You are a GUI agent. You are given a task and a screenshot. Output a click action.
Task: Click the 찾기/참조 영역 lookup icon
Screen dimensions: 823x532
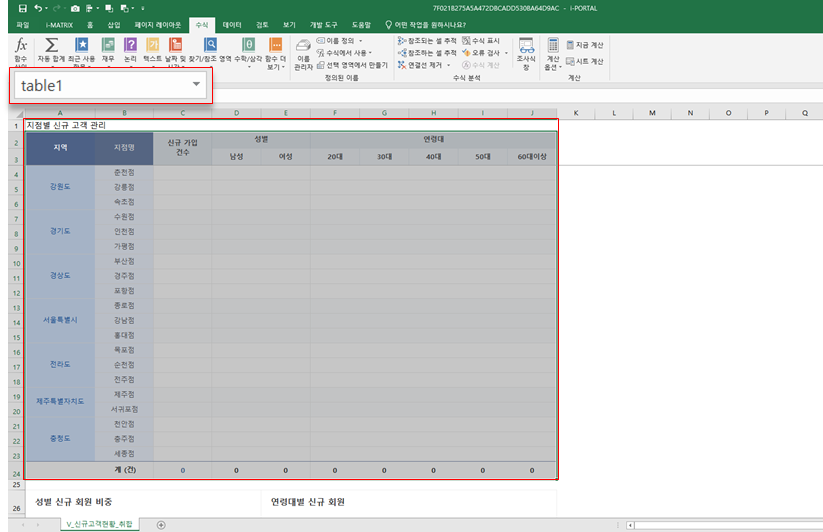[210, 45]
